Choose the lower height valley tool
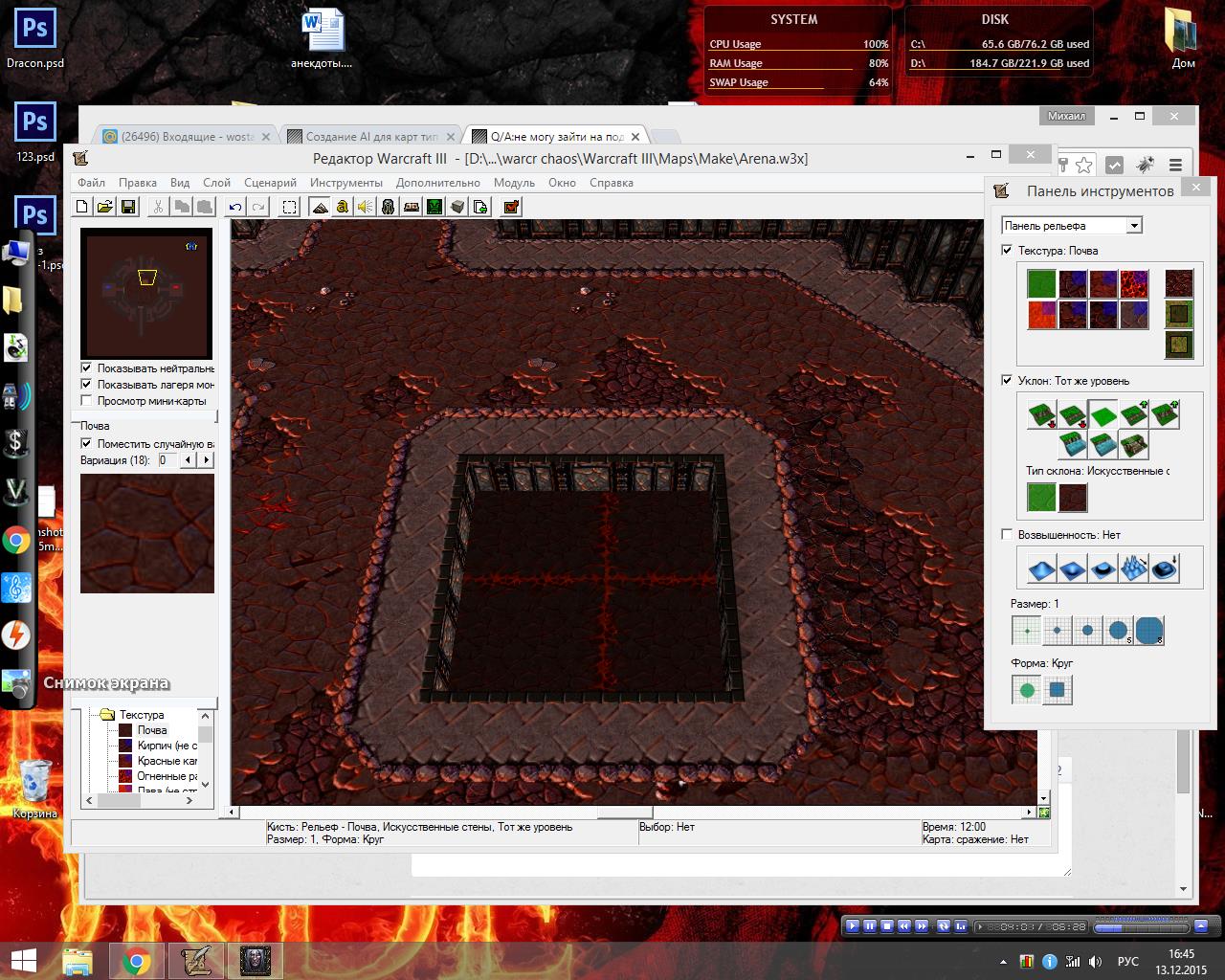1225x980 pixels. pos(1072,568)
